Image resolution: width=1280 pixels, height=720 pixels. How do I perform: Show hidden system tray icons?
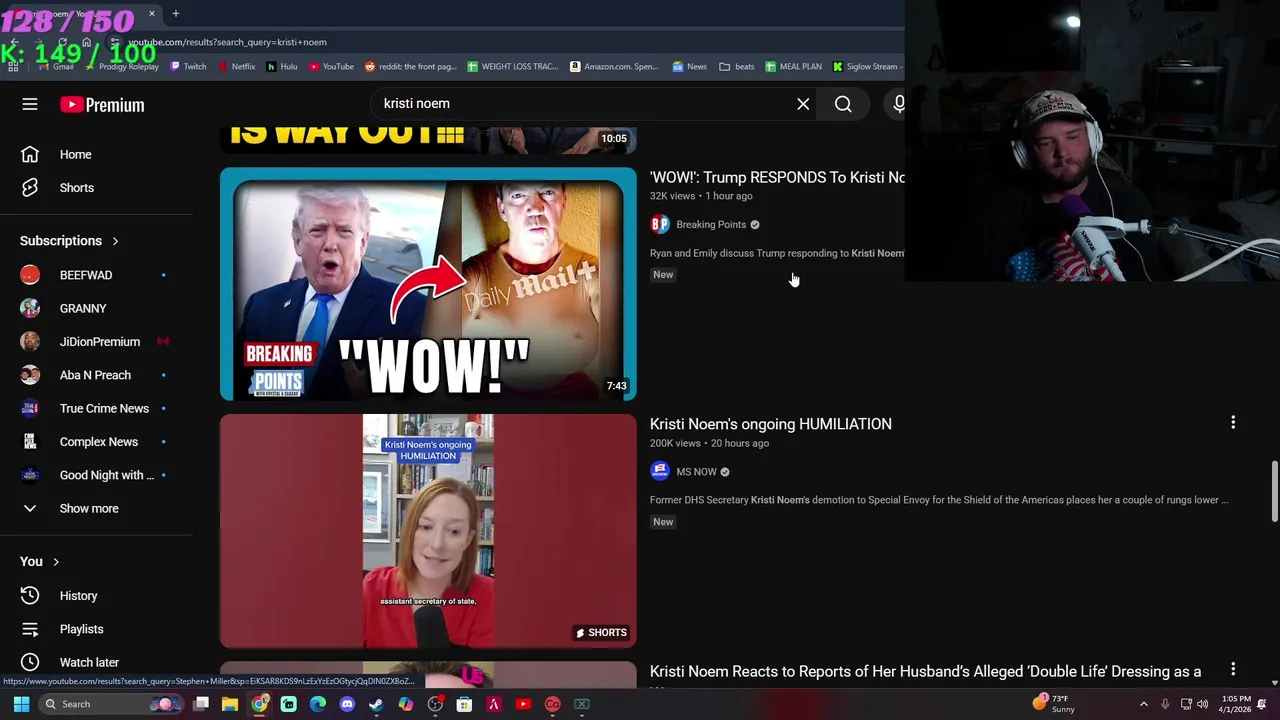pyautogui.click(x=1144, y=704)
